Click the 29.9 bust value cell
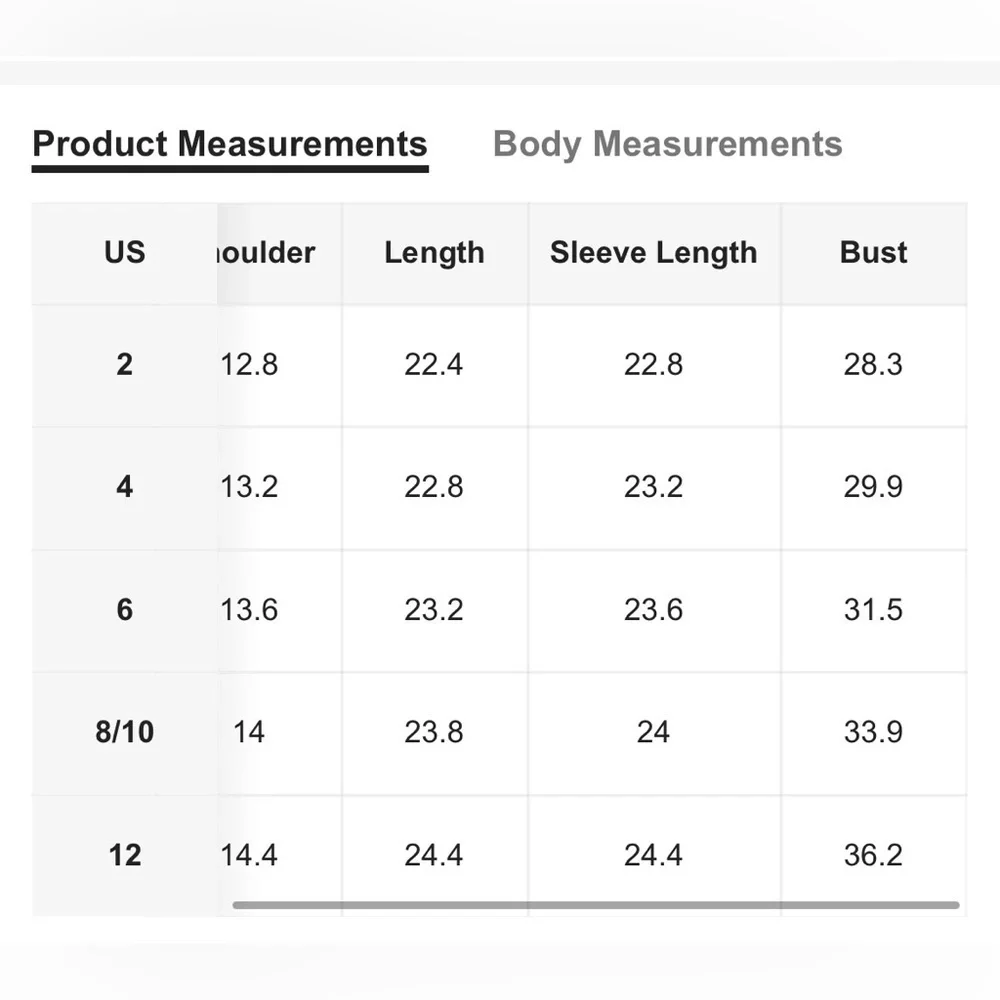This screenshot has height=1000, width=1000. pyautogui.click(x=873, y=487)
